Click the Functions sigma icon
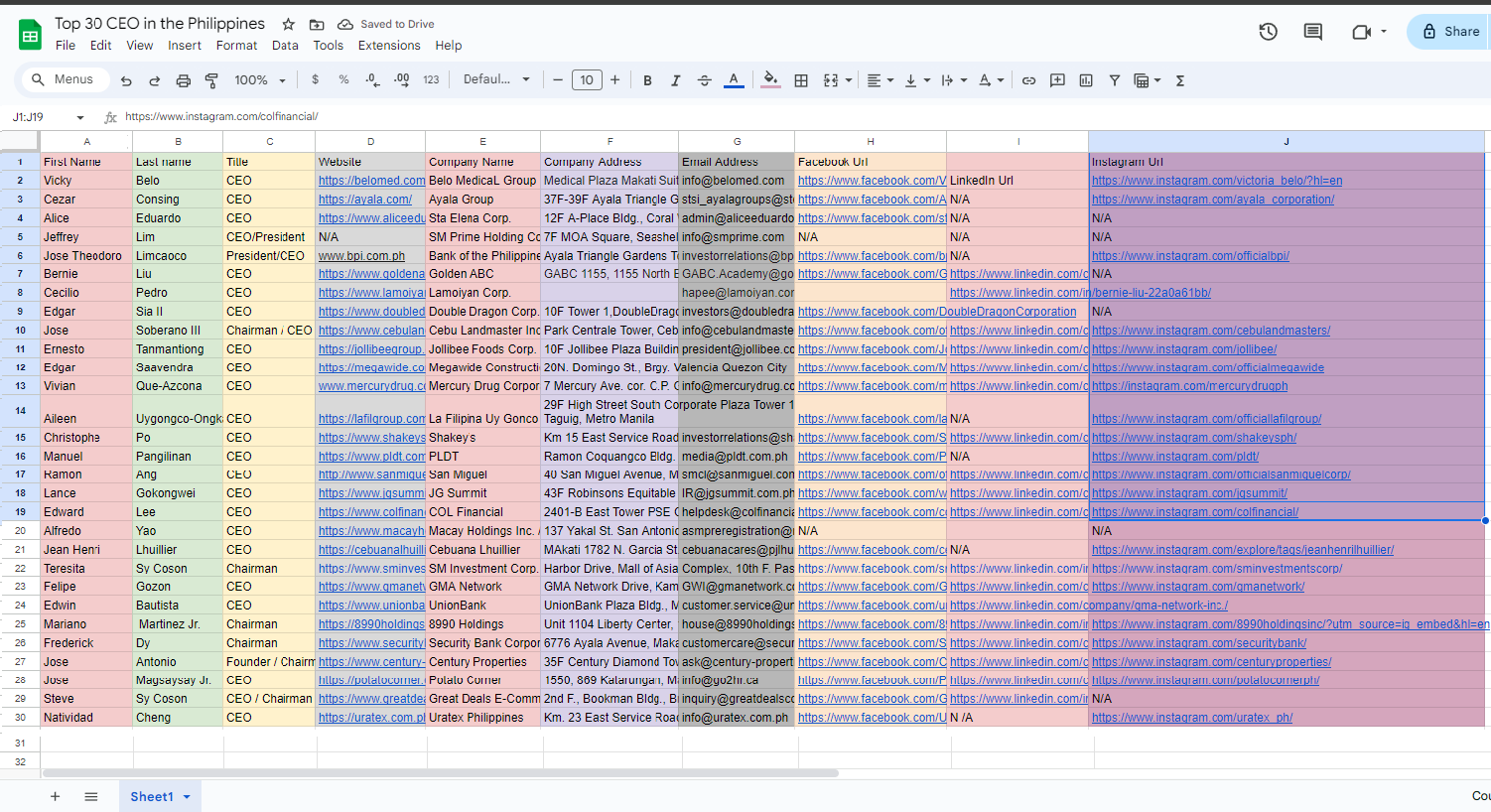This screenshot has width=1491, height=812. tap(1180, 80)
